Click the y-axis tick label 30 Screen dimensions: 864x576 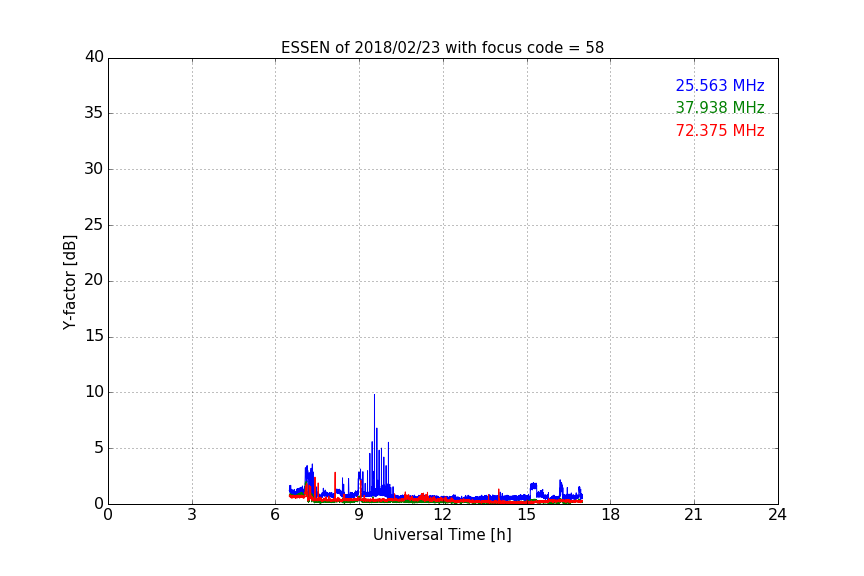coord(94,169)
